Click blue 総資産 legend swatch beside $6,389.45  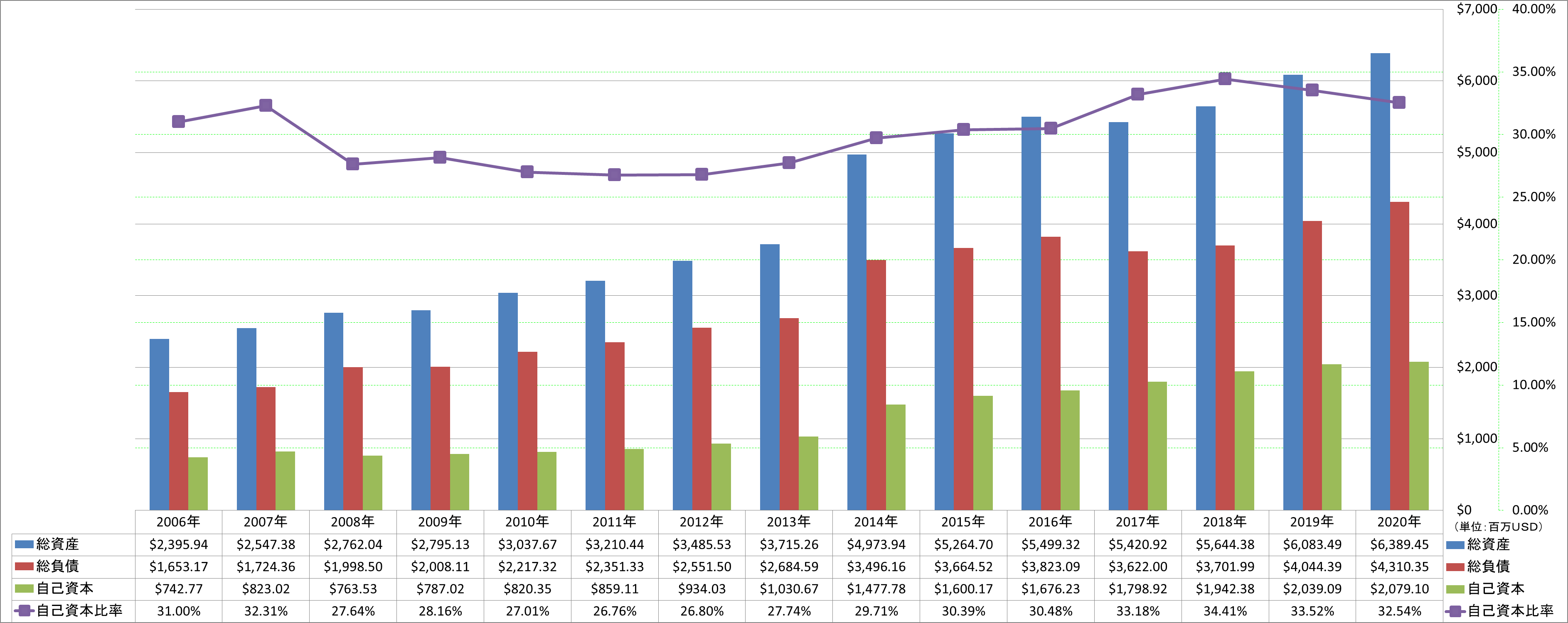click(1455, 544)
